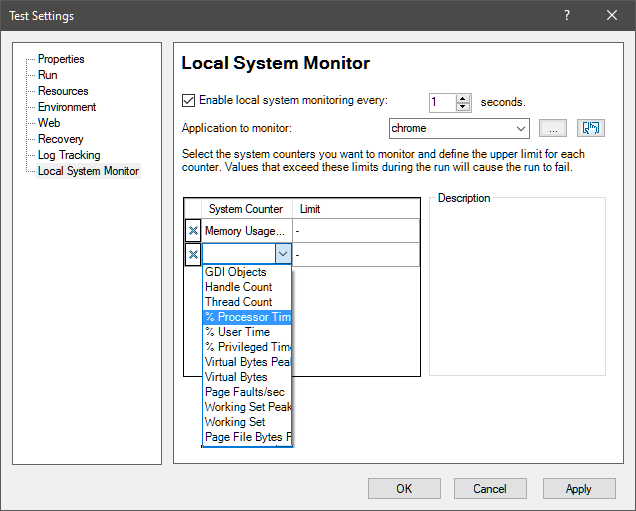Image resolution: width=636 pixels, height=511 pixels.
Task: Uncheck Enable local system monitoring
Action: click(188, 100)
